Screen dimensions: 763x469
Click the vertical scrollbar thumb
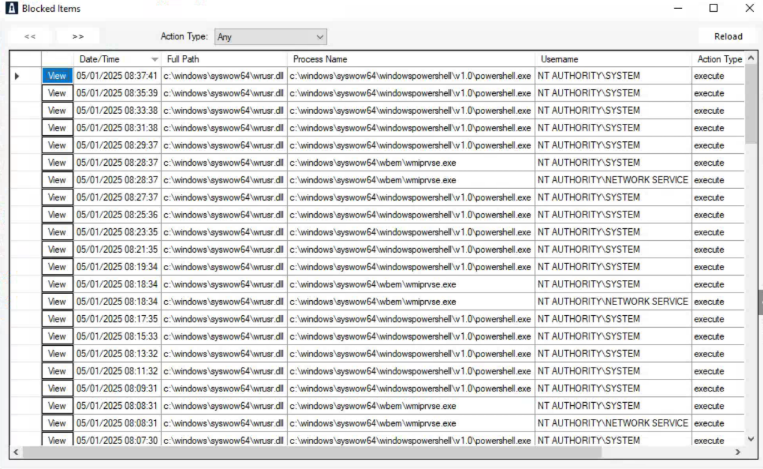(751, 104)
